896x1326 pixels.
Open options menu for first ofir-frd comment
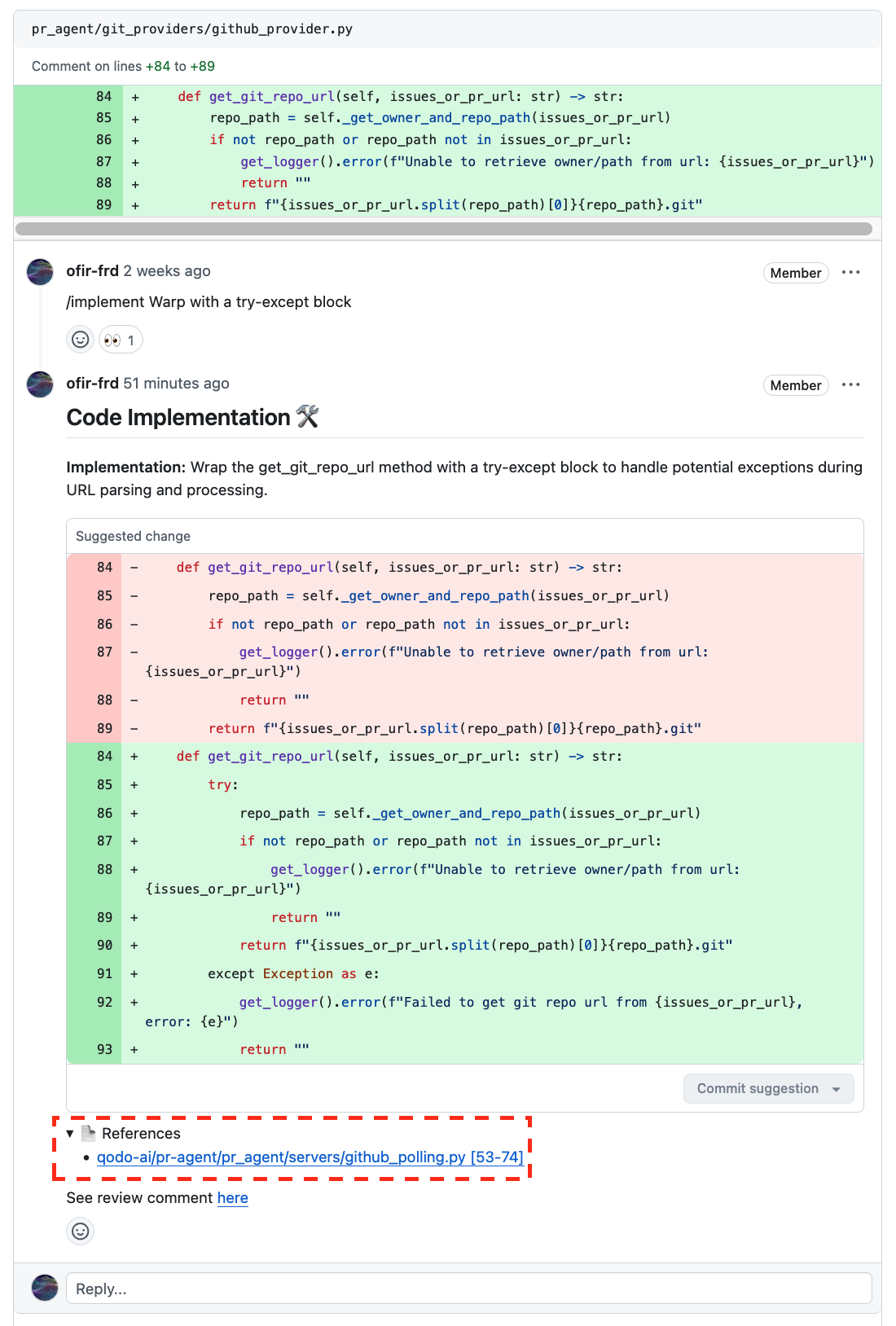pos(850,273)
